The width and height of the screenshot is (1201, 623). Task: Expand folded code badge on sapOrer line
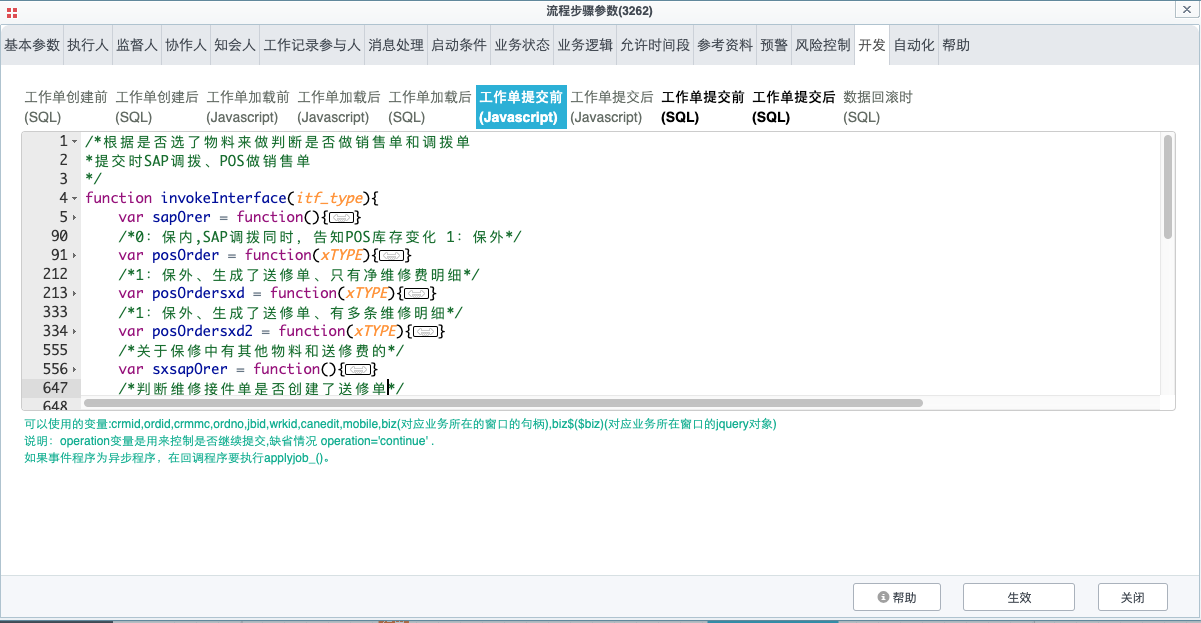[343, 217]
